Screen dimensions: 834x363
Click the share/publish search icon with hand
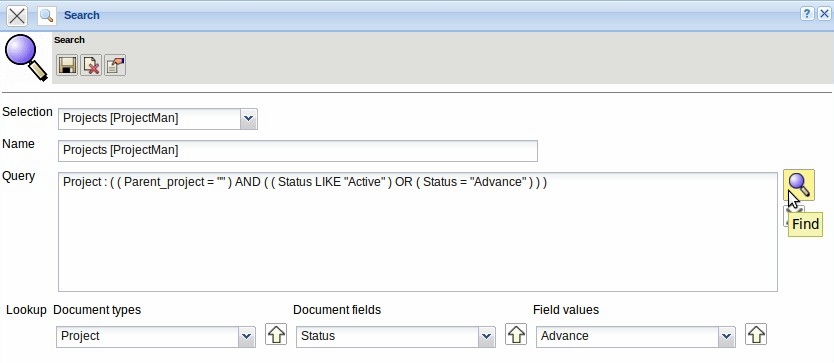coord(115,65)
